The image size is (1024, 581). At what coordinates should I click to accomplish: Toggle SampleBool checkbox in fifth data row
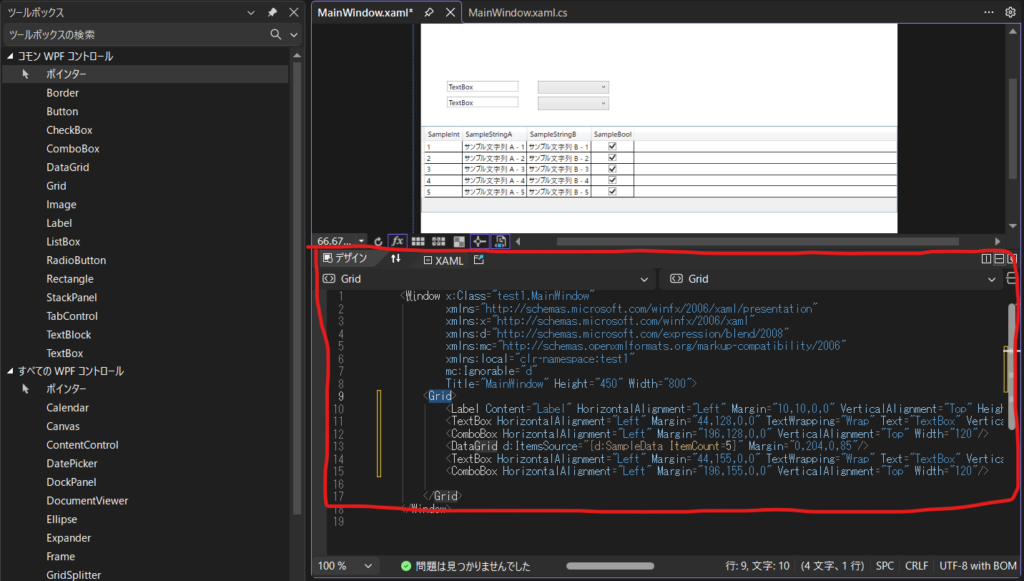point(612,191)
